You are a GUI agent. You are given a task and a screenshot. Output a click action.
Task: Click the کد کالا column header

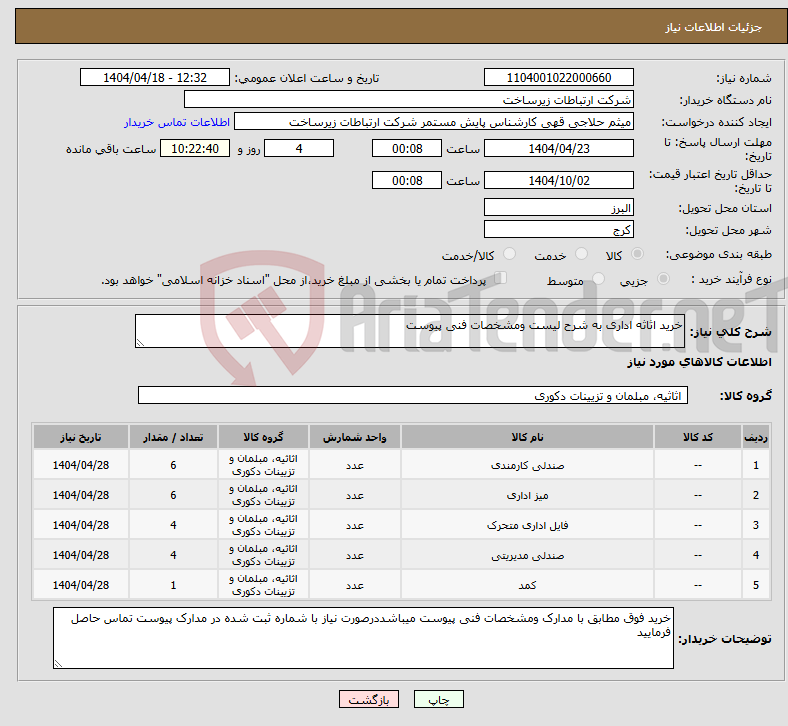[x=698, y=437]
